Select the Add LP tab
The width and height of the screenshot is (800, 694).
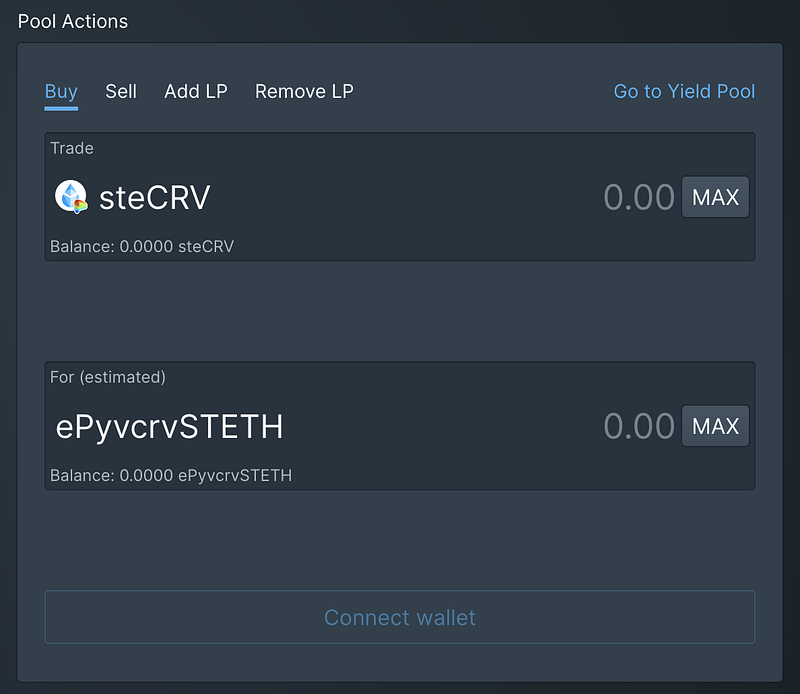pos(196,91)
